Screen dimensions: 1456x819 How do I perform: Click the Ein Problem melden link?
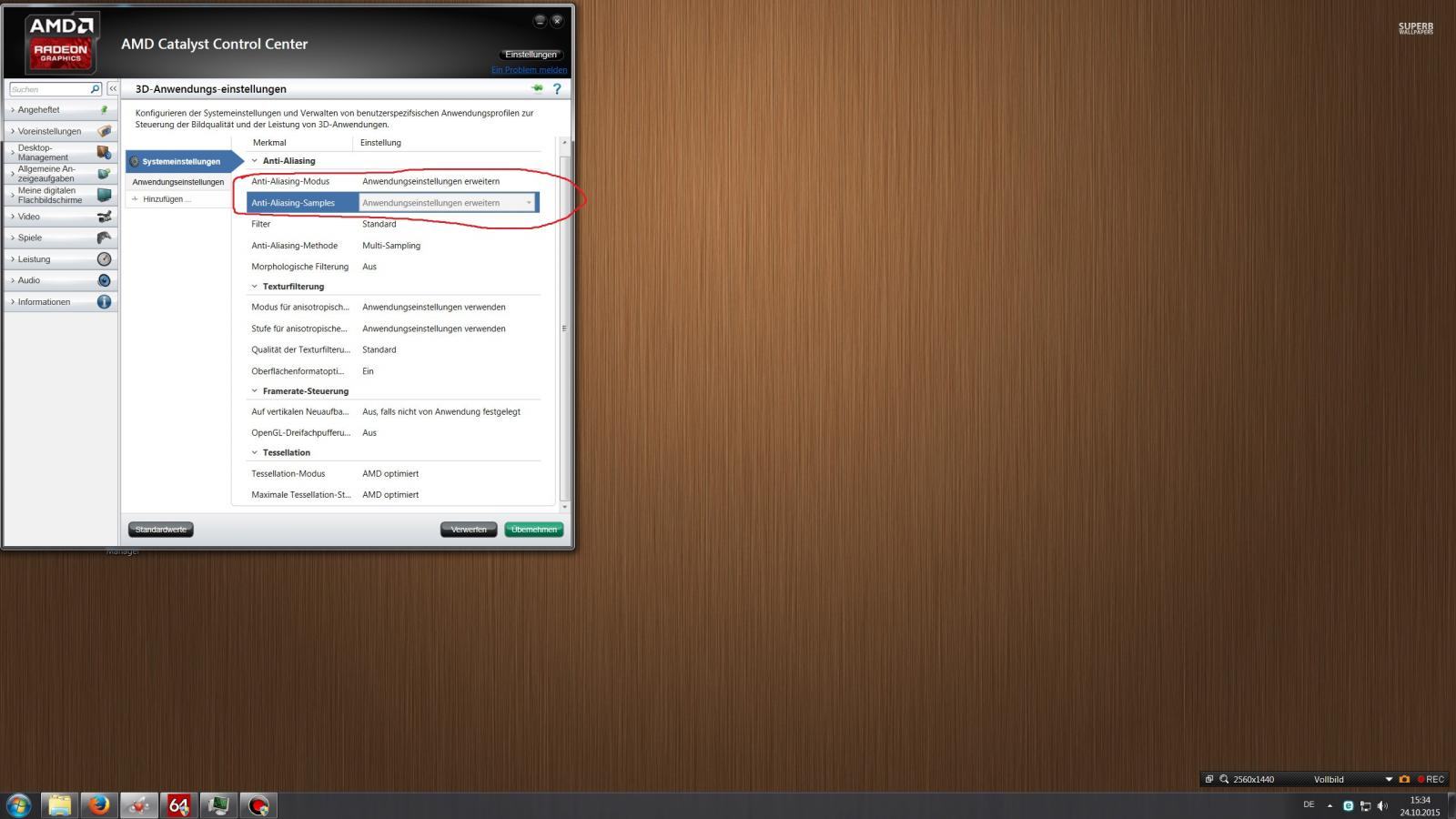click(x=529, y=70)
